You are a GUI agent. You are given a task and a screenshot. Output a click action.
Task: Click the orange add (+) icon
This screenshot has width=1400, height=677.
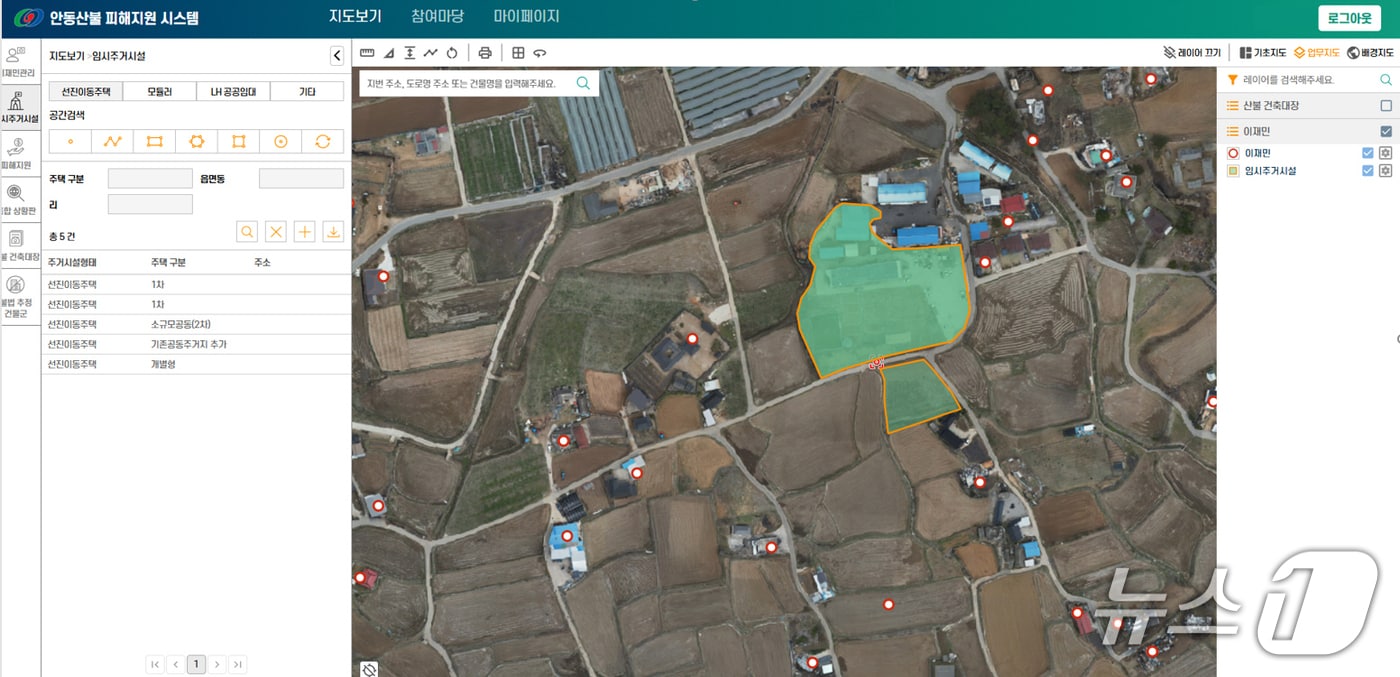pyautogui.click(x=305, y=232)
